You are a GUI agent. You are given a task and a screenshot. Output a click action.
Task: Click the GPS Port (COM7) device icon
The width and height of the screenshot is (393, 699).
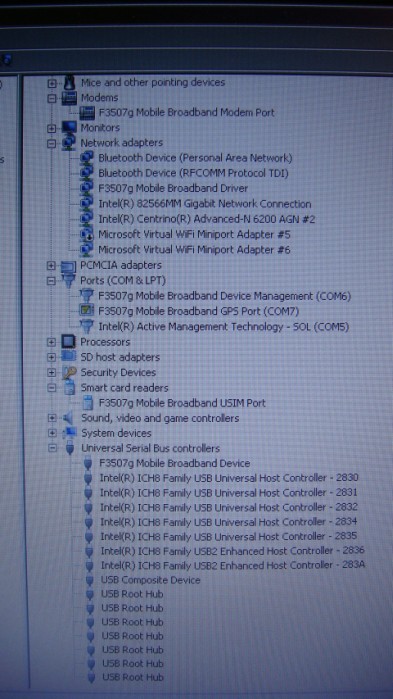pyautogui.click(x=86, y=311)
